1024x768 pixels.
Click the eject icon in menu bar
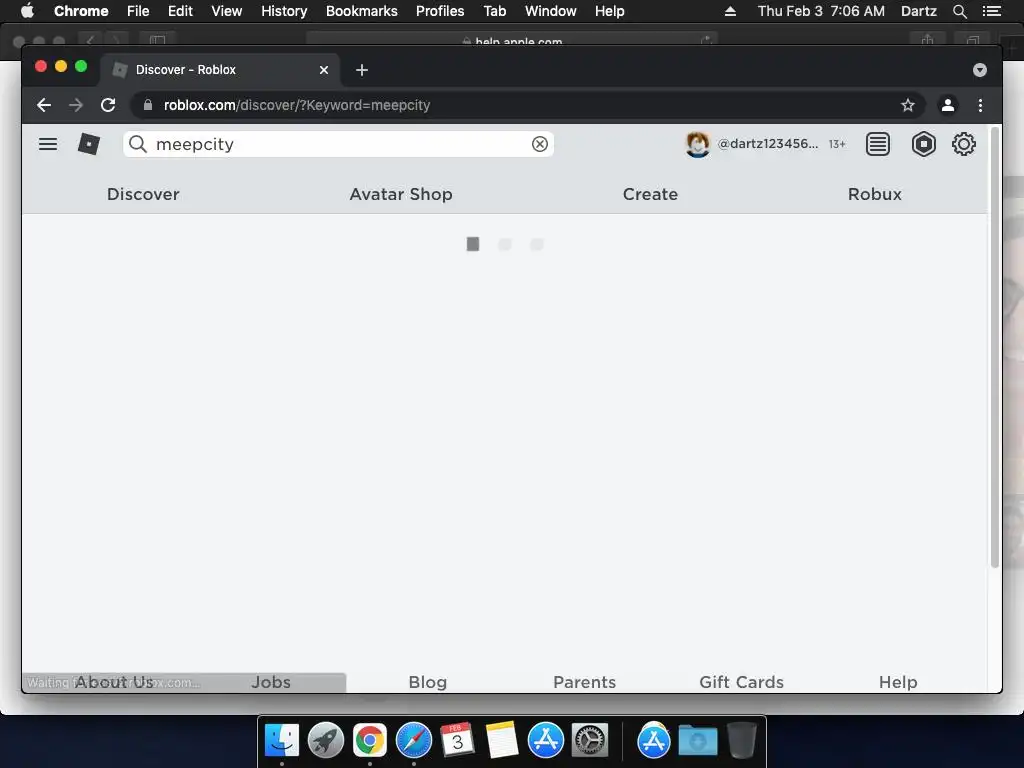pos(730,11)
